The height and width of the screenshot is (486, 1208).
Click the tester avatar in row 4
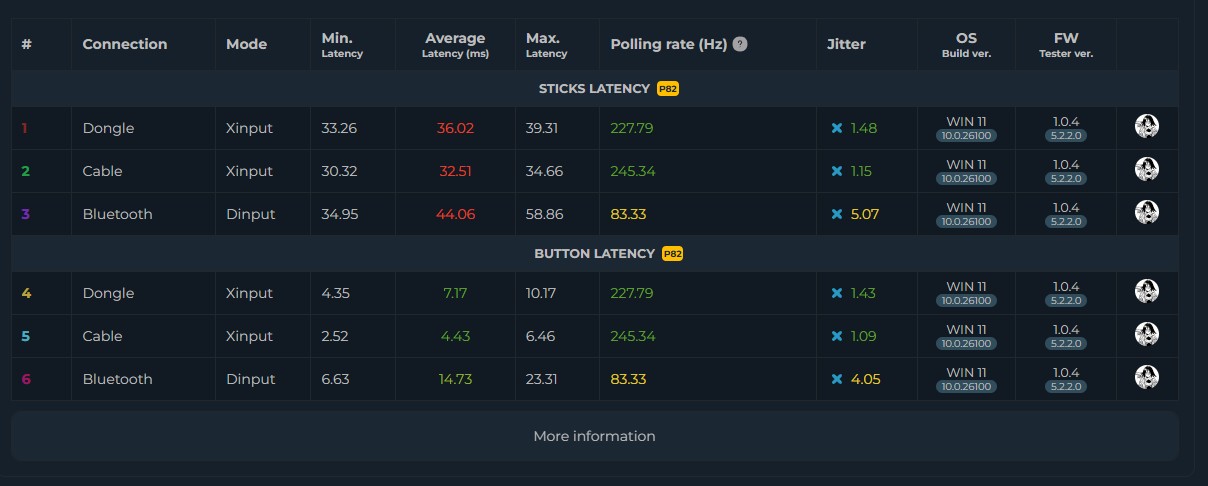(1147, 291)
